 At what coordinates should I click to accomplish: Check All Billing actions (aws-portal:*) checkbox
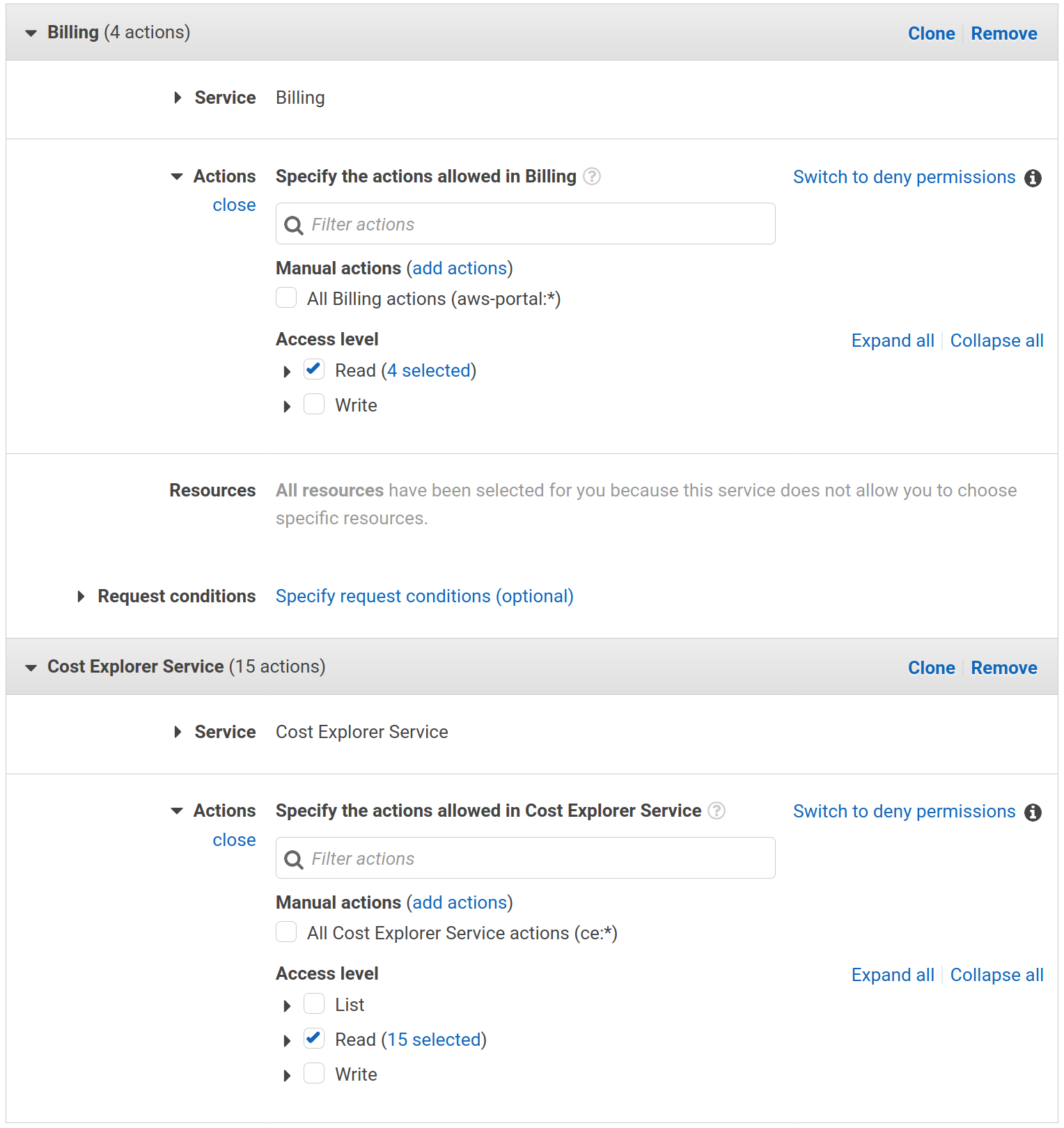pyautogui.click(x=286, y=297)
